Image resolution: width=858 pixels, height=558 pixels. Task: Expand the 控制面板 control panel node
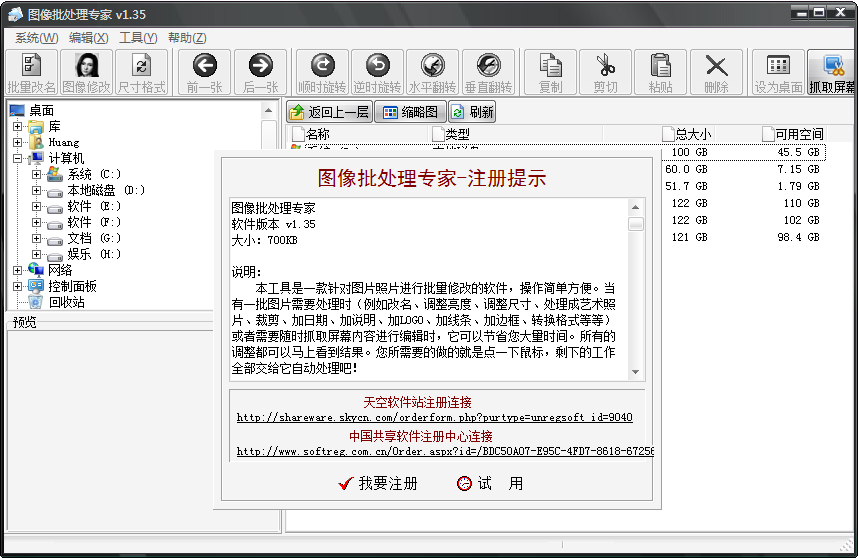pyautogui.click(x=18, y=286)
